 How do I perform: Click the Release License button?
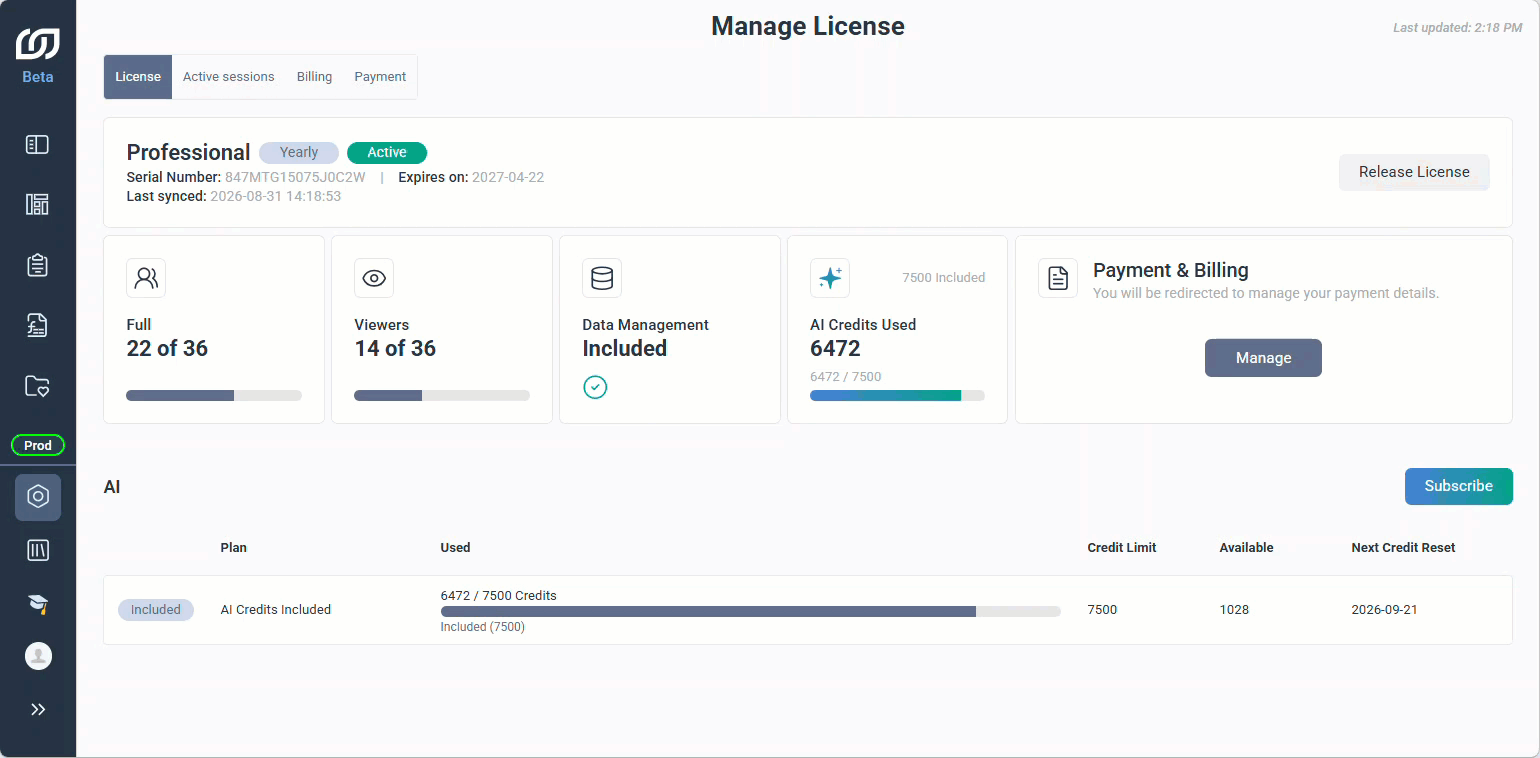[1414, 172]
